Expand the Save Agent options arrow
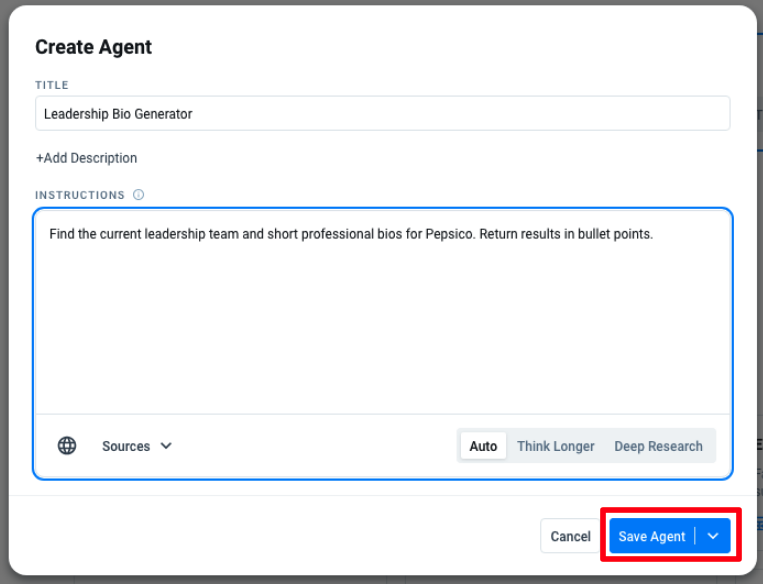The width and height of the screenshot is (763, 584). tap(713, 536)
